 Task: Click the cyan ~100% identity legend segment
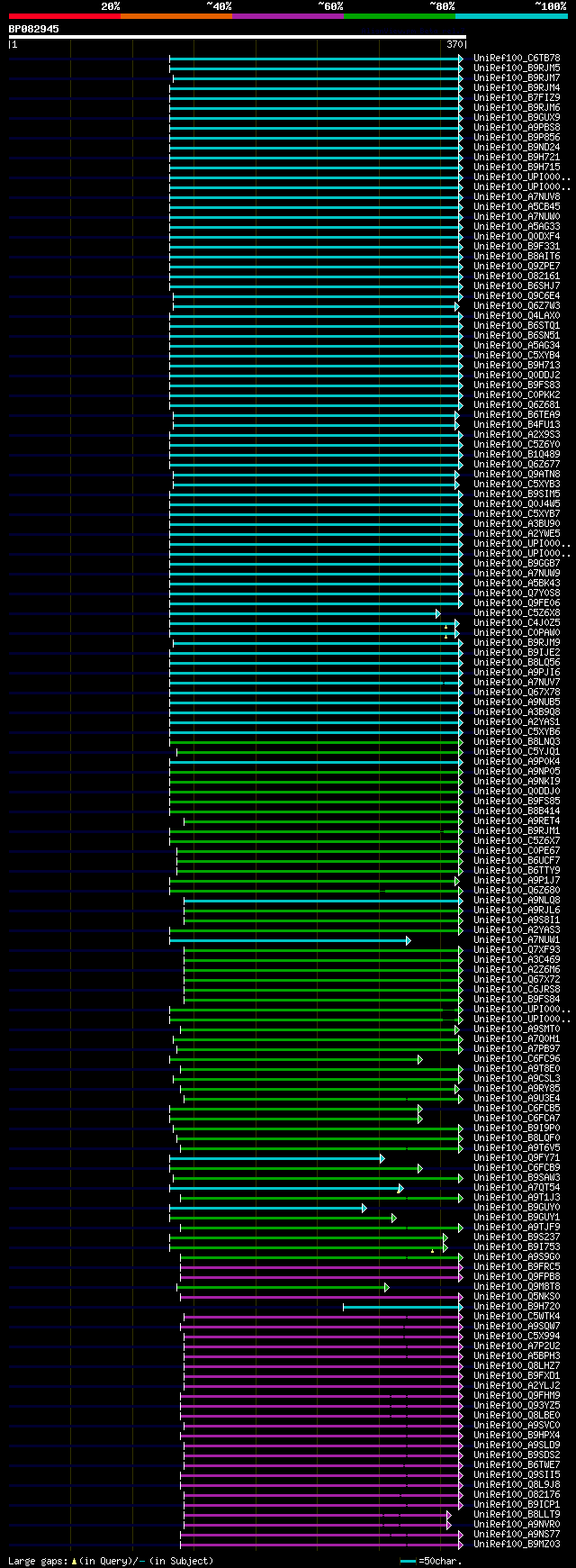pos(511,16)
